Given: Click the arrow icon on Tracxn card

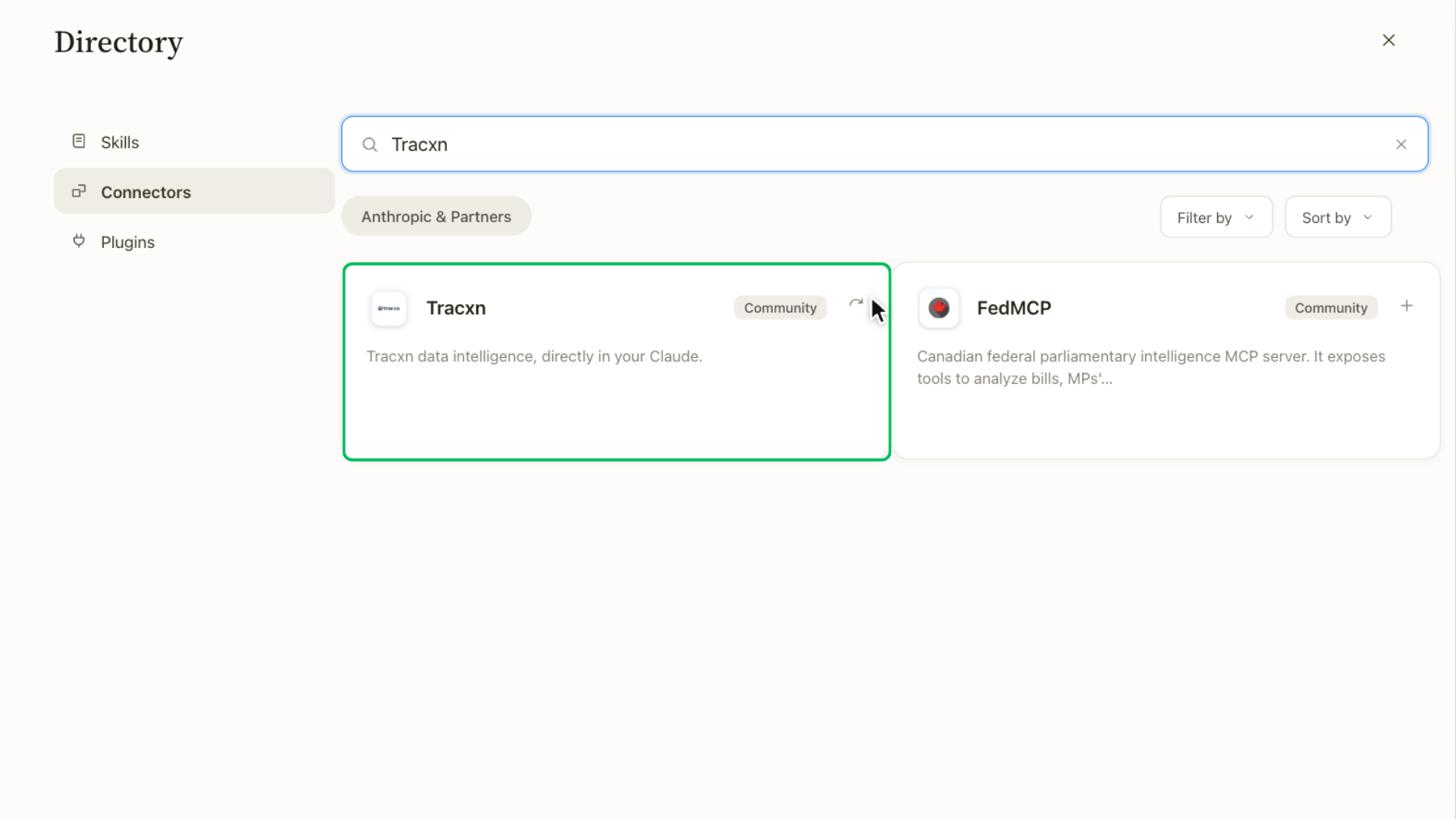Looking at the screenshot, I should pos(856,303).
